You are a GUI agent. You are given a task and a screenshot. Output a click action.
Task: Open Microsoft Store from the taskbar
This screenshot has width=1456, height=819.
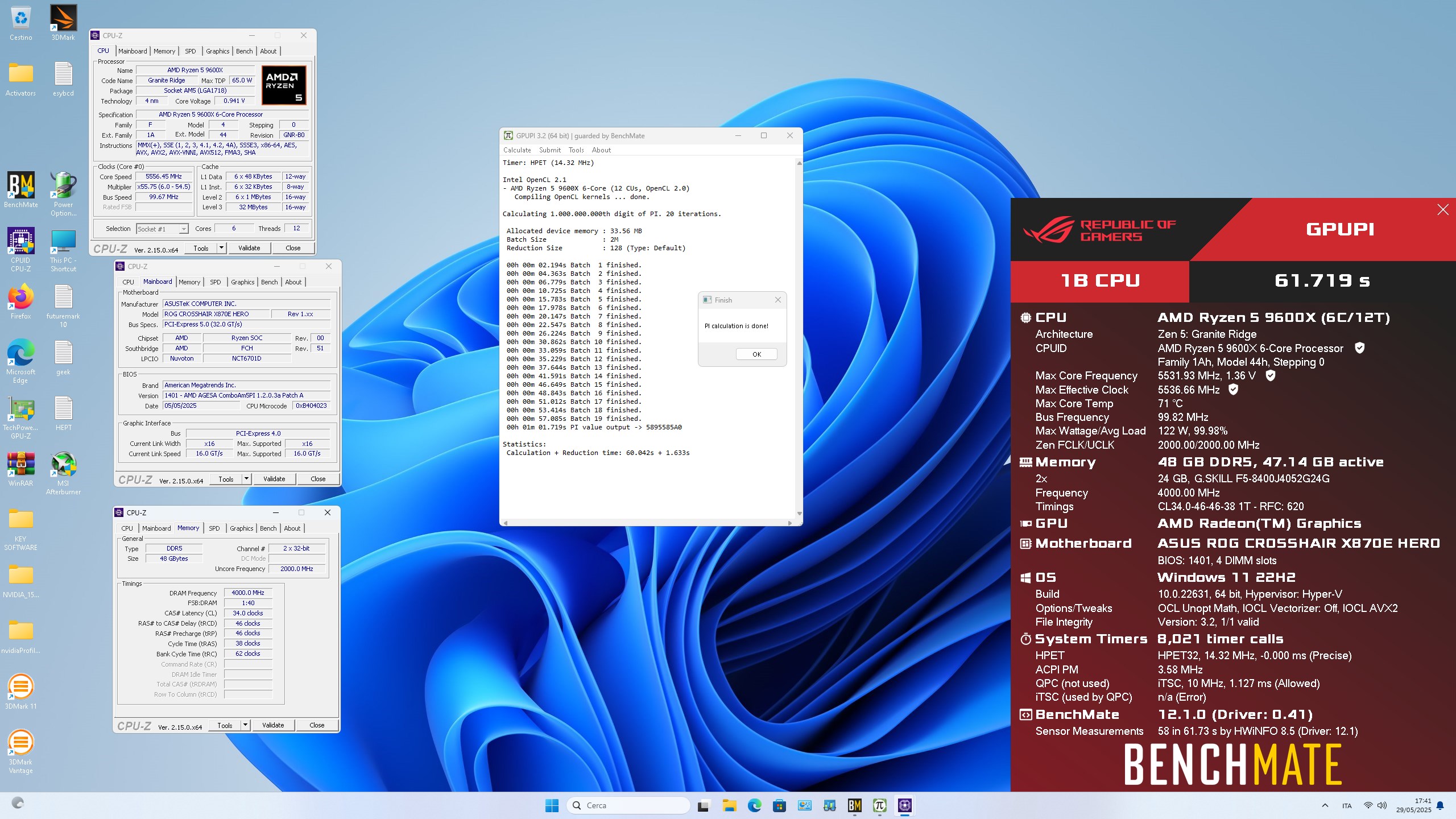(x=779, y=805)
